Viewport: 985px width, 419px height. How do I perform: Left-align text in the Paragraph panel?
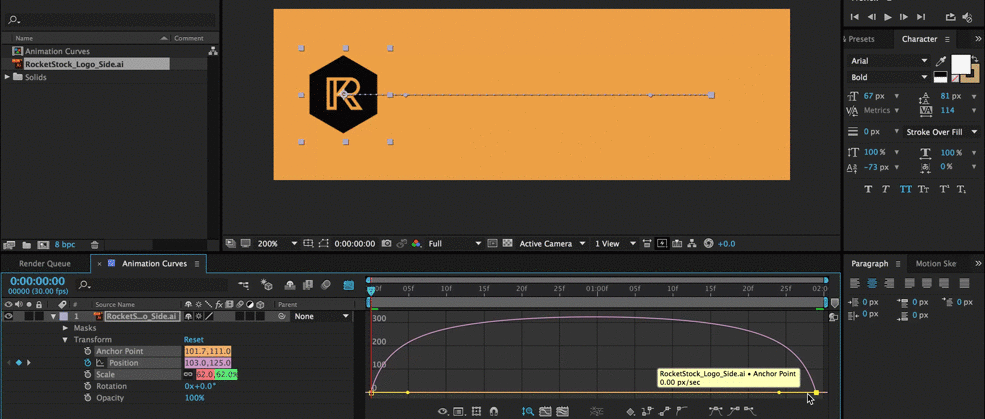pyautogui.click(x=855, y=283)
